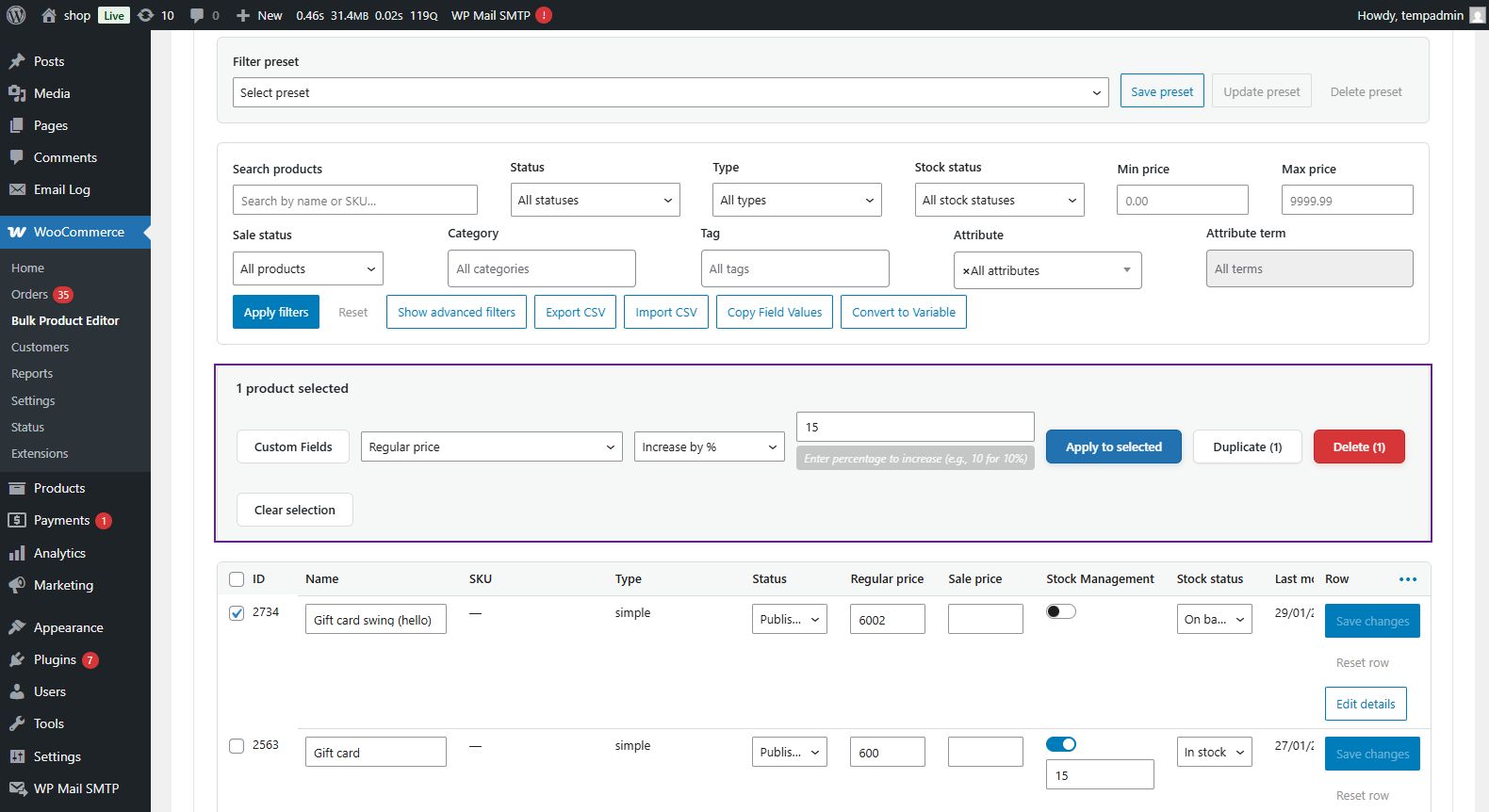
Task: Open the comments bubble icon in the admin bar
Action: [196, 15]
